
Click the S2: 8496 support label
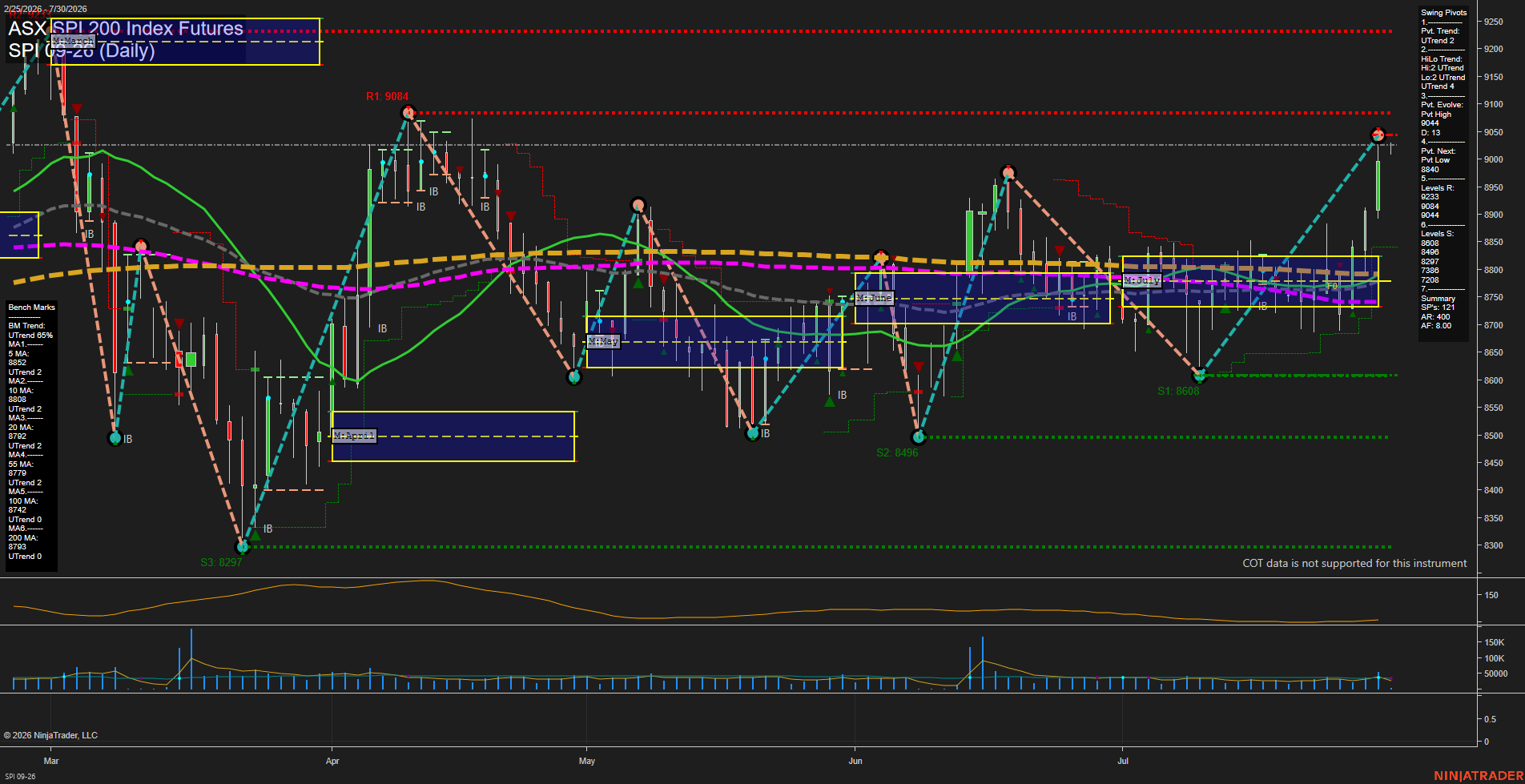pos(897,452)
